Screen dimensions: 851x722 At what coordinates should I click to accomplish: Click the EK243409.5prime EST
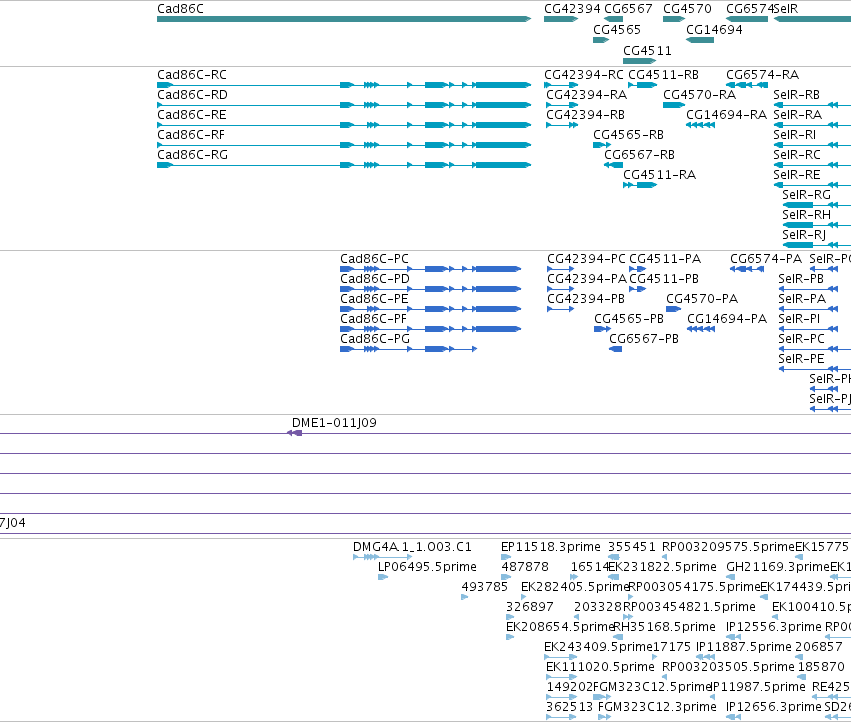560,657
